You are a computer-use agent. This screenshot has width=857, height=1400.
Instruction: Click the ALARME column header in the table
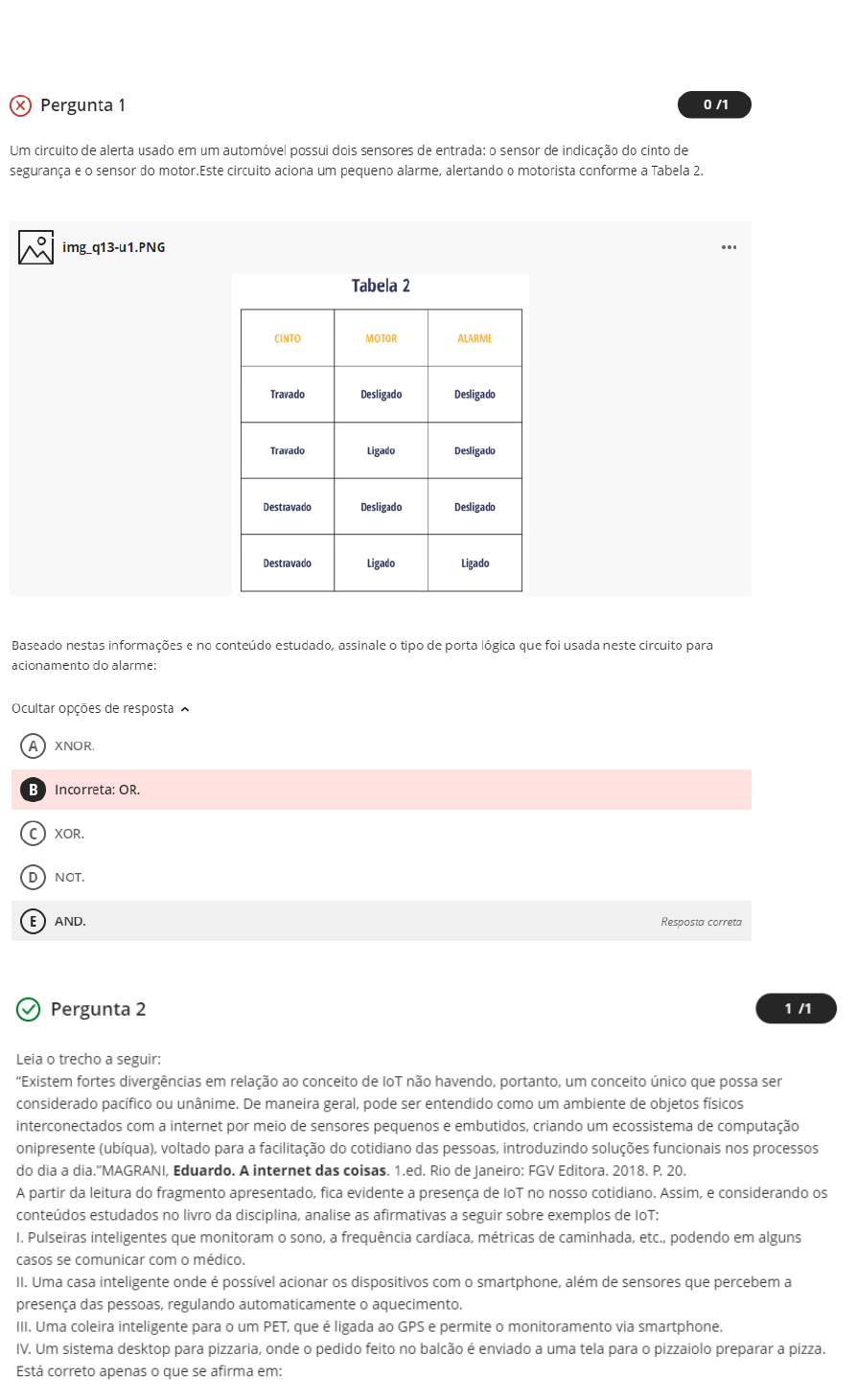(475, 338)
